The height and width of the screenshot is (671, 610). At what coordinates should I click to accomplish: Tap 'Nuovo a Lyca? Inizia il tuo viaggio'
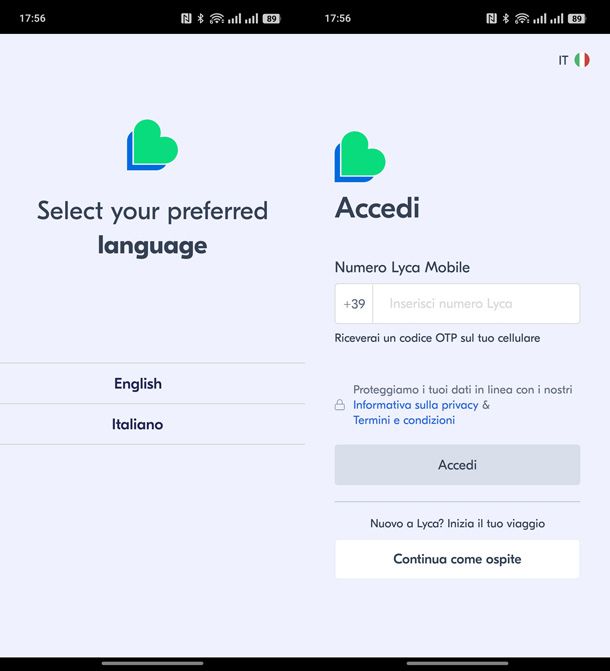(457, 523)
